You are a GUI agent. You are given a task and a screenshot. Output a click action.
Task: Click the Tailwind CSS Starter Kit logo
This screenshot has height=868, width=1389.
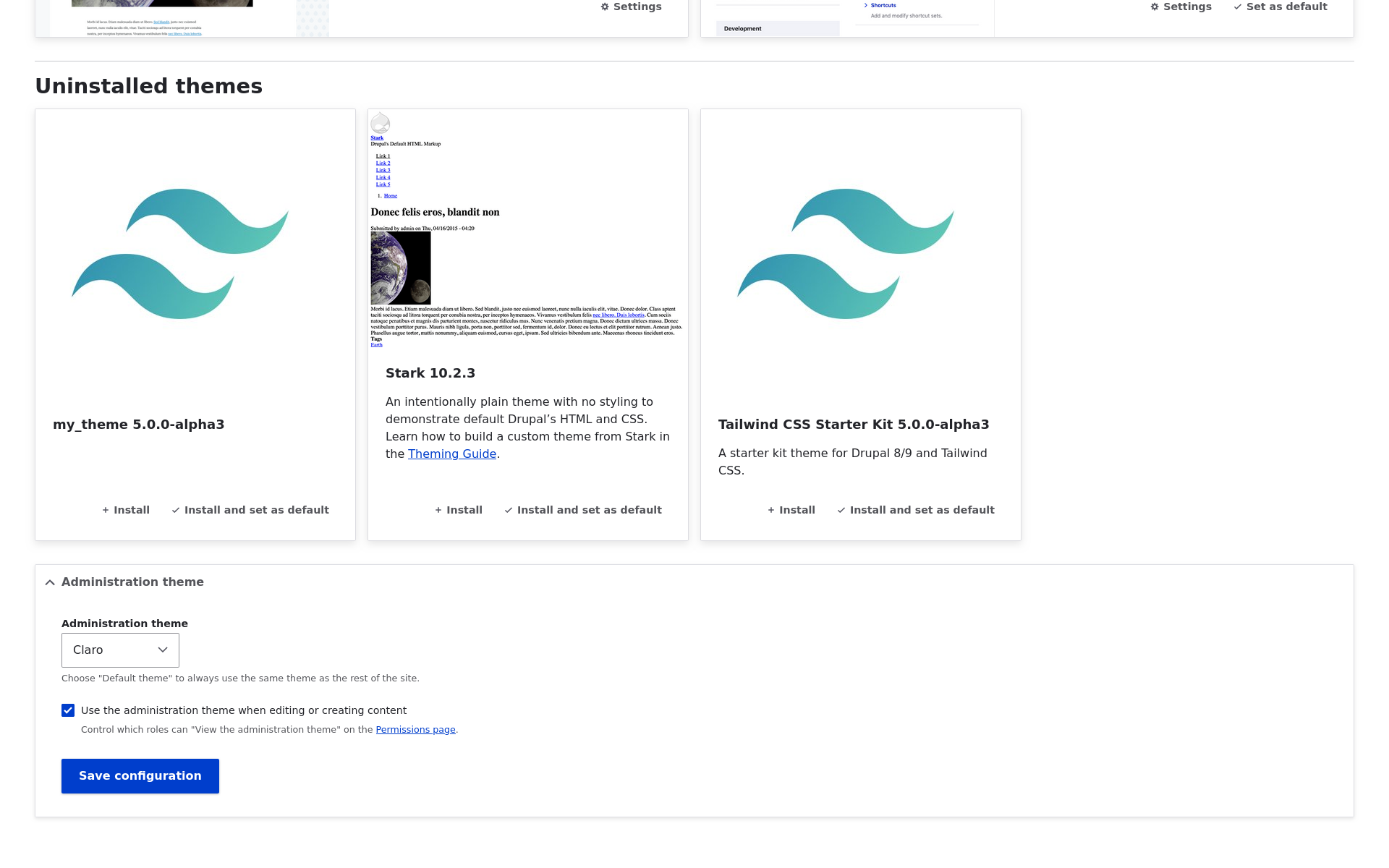click(846, 254)
